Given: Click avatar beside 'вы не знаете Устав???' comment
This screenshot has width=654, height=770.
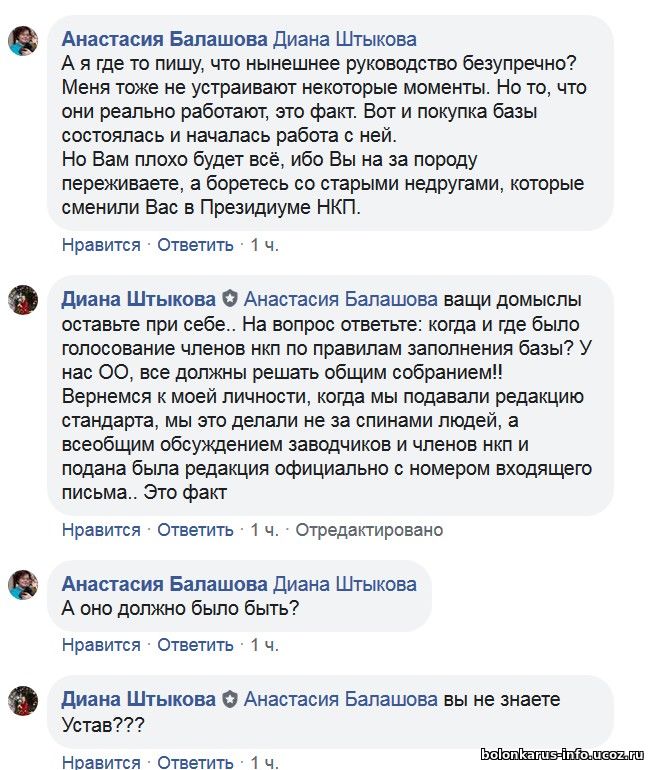Looking at the screenshot, I should pyautogui.click(x=23, y=700).
